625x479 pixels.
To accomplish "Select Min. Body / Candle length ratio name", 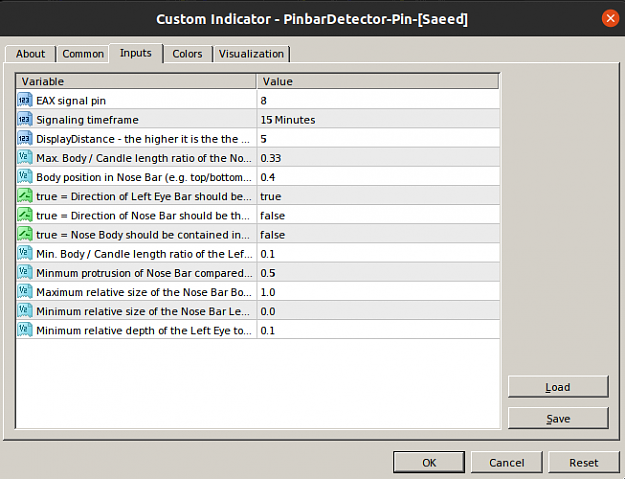I will click(x=144, y=253).
